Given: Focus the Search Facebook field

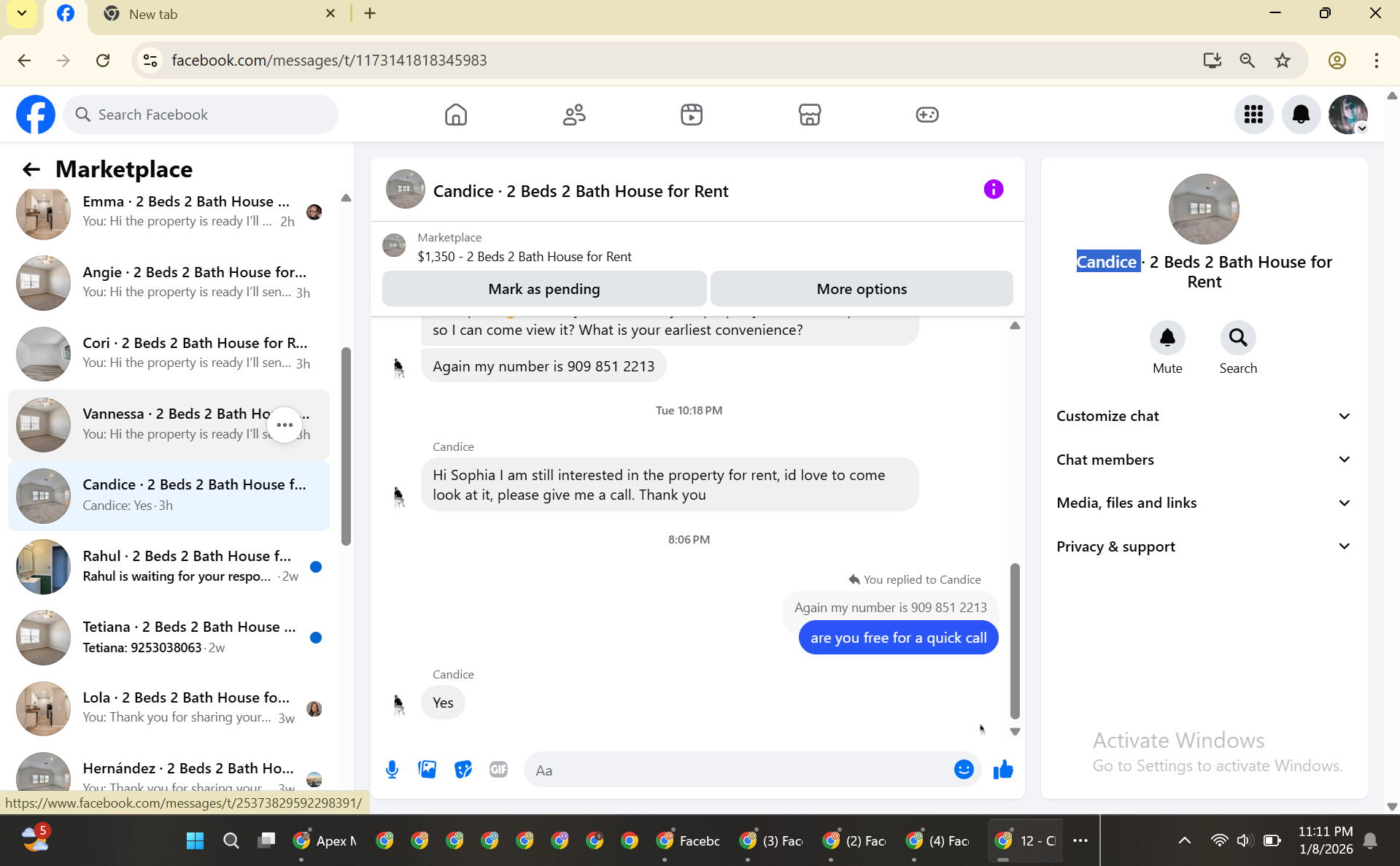Looking at the screenshot, I should pyautogui.click(x=201, y=115).
